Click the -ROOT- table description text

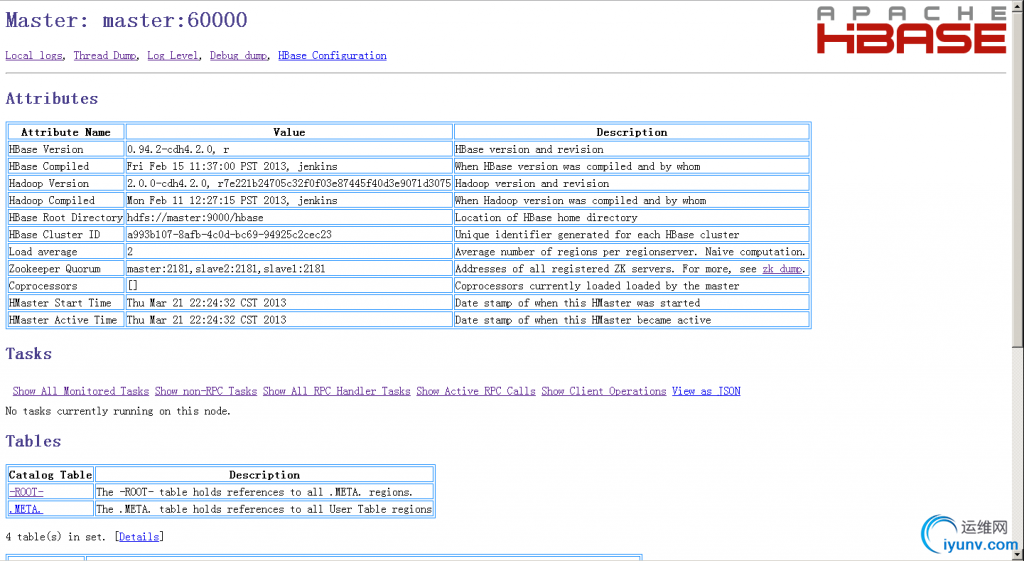pos(254,492)
